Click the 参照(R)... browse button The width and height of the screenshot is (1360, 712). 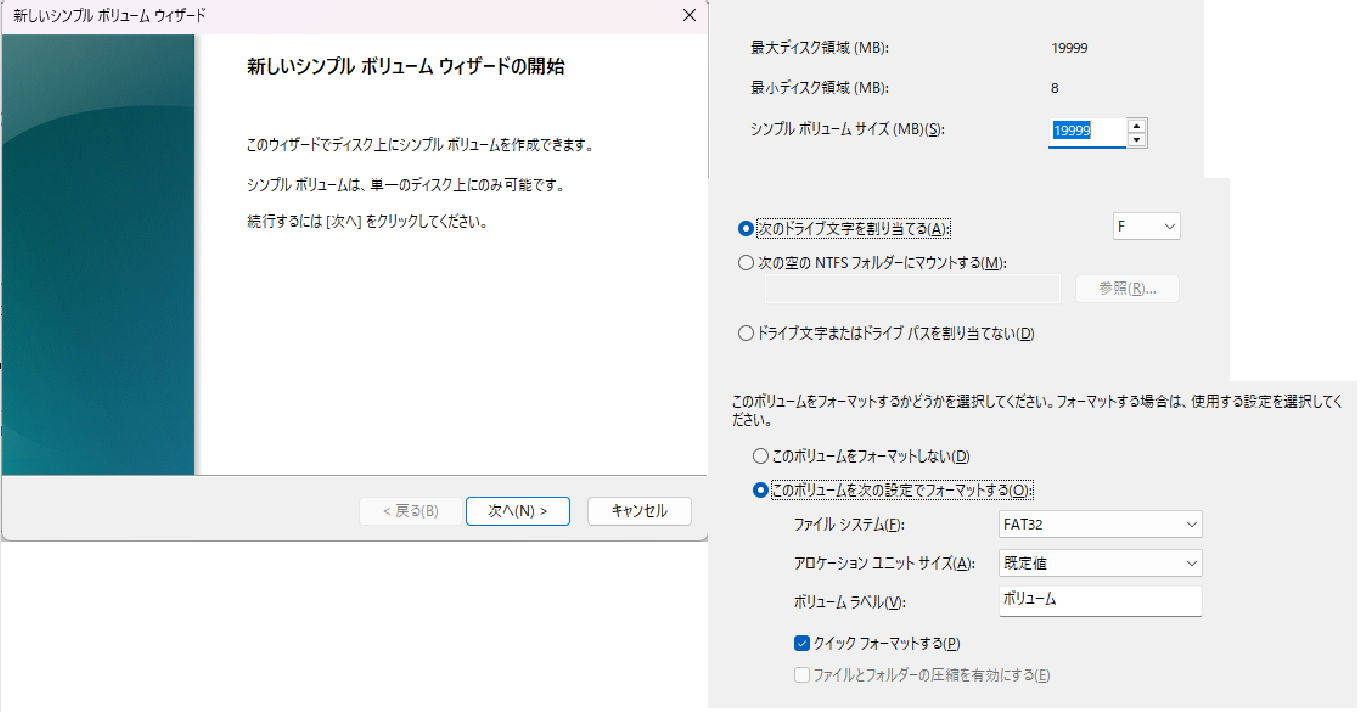coord(1127,289)
